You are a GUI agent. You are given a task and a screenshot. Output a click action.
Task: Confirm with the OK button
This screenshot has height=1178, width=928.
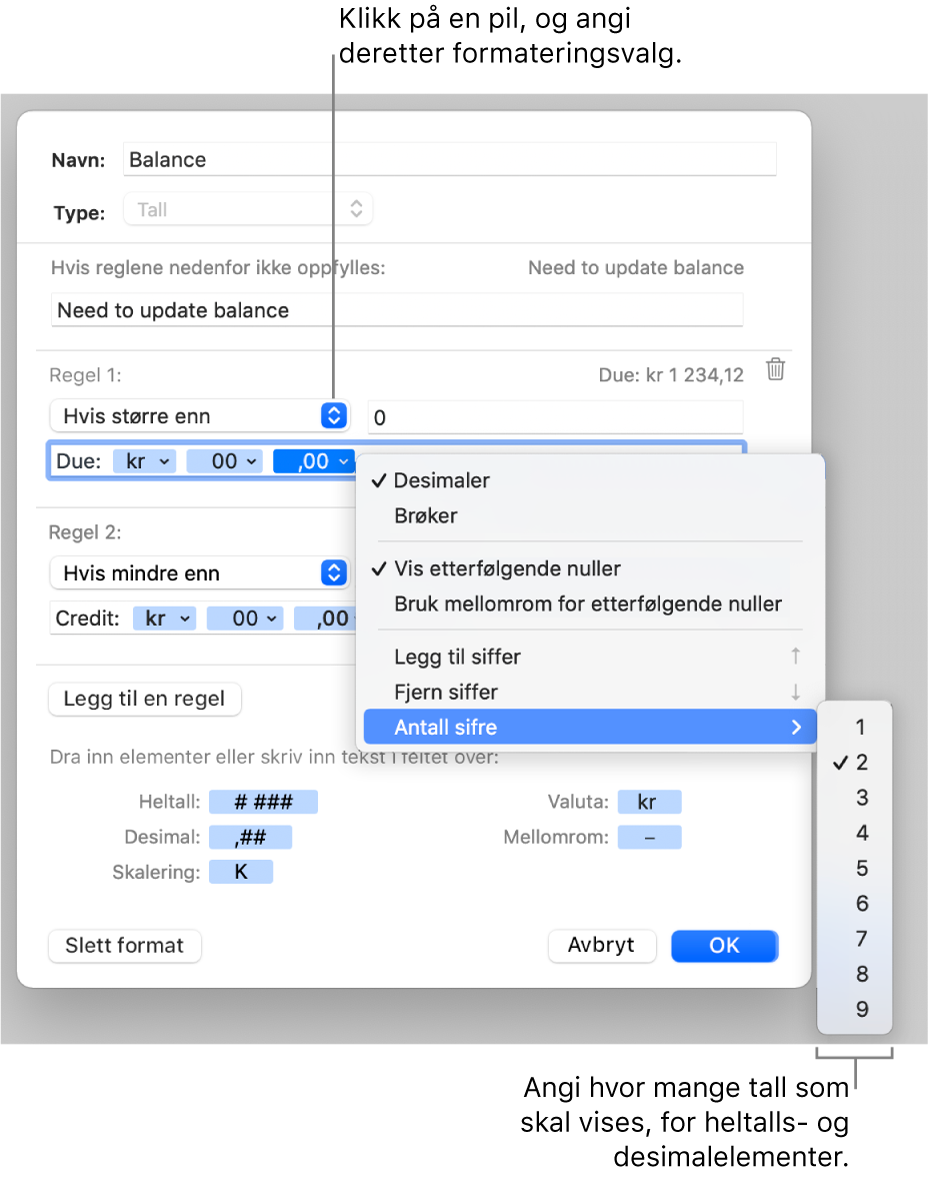pos(724,945)
